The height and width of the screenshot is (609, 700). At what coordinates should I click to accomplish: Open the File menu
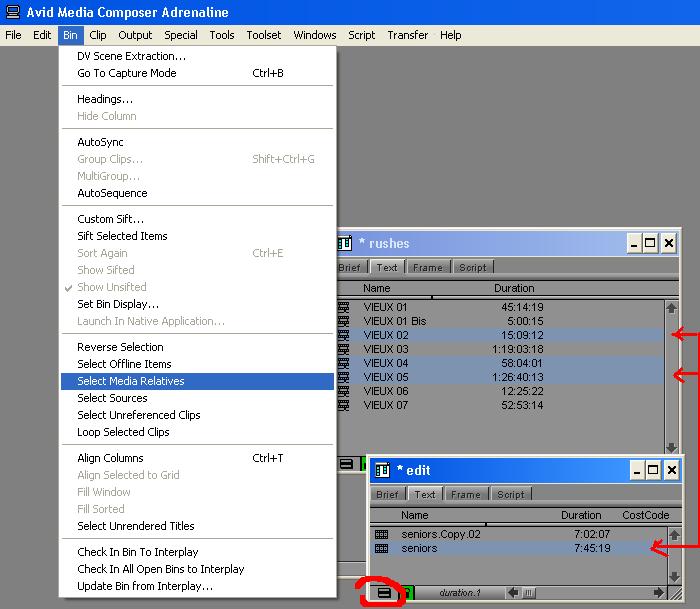point(13,35)
